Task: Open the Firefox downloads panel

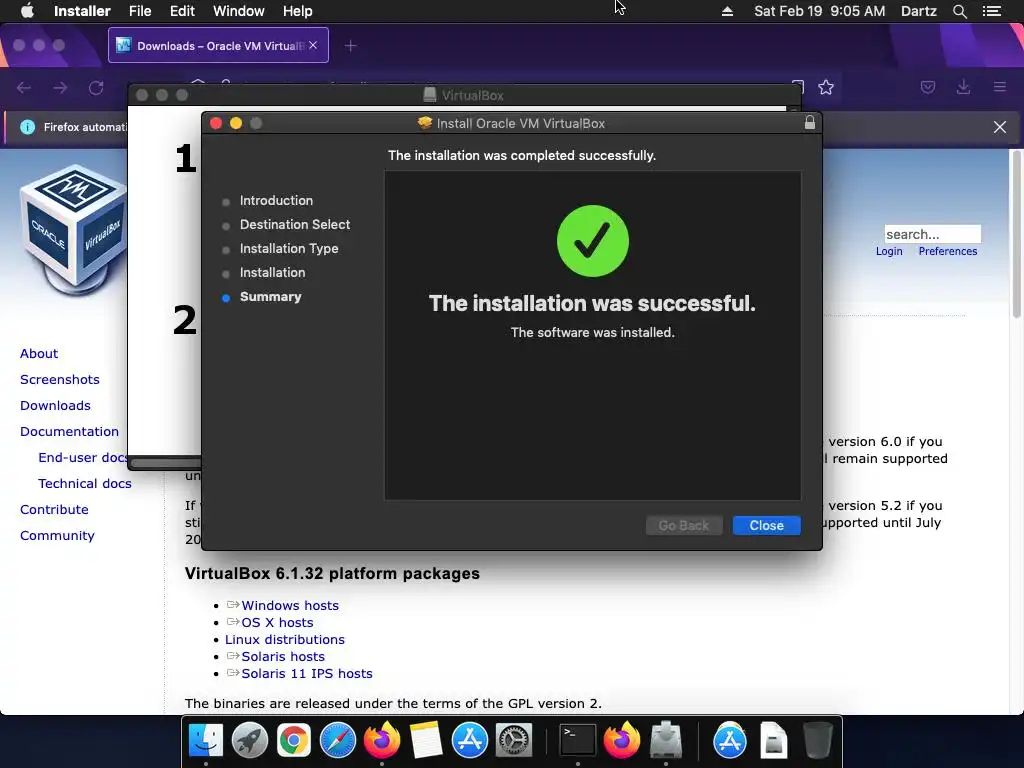Action: point(963,88)
